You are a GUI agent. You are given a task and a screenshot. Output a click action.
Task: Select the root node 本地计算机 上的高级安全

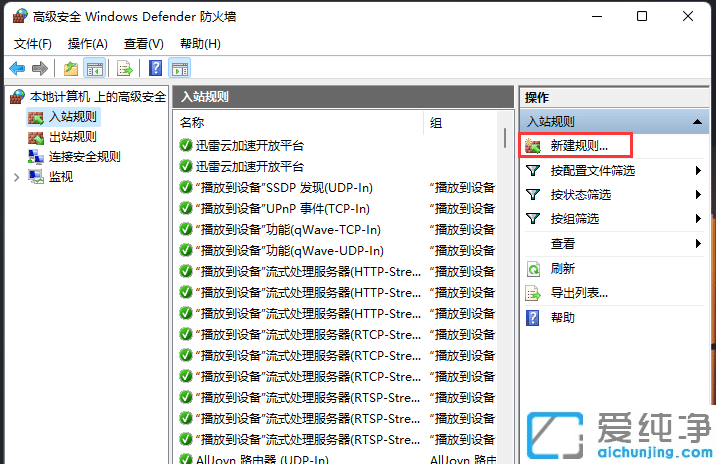click(x=98, y=97)
